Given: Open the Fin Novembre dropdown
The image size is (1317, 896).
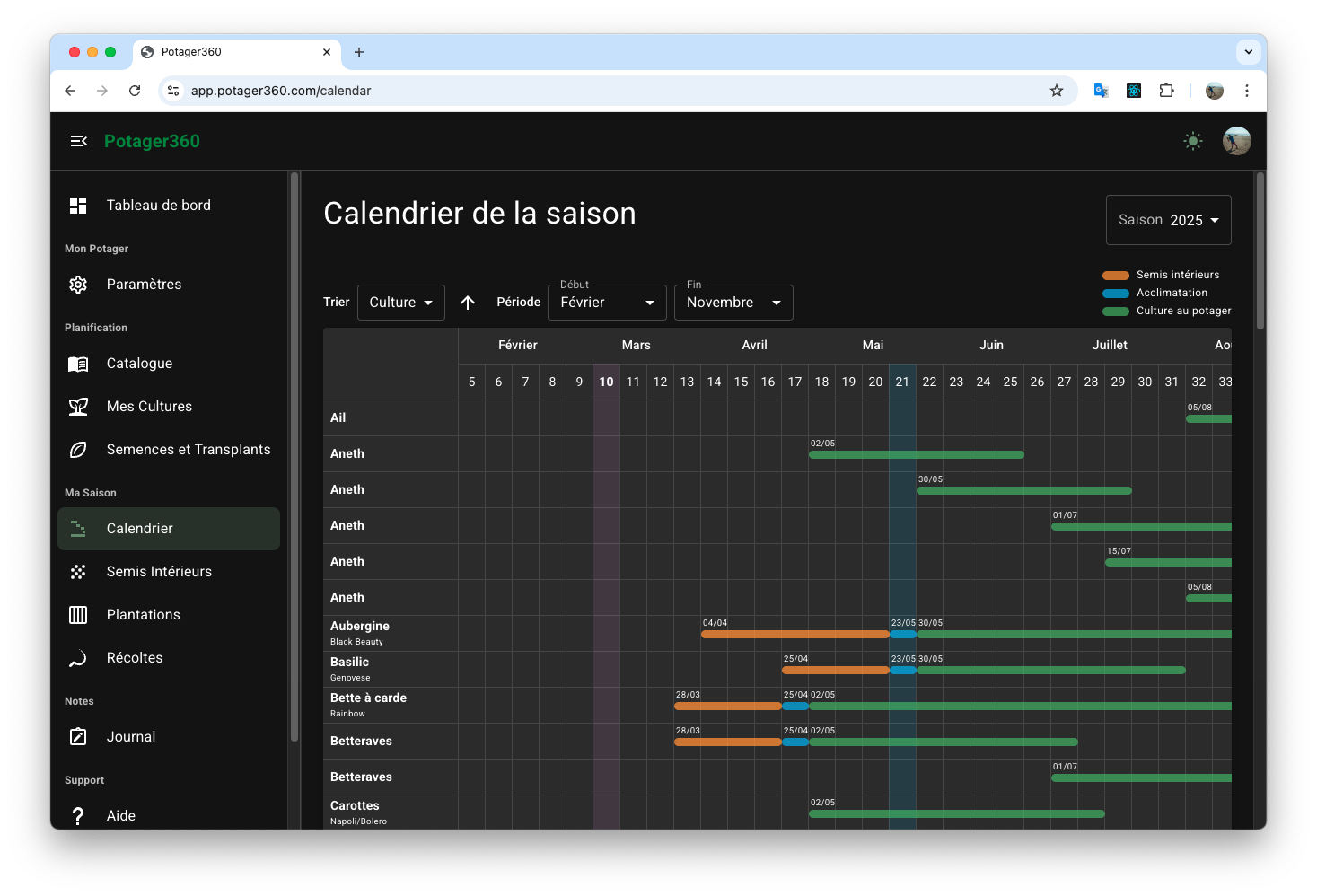Looking at the screenshot, I should tap(733, 303).
